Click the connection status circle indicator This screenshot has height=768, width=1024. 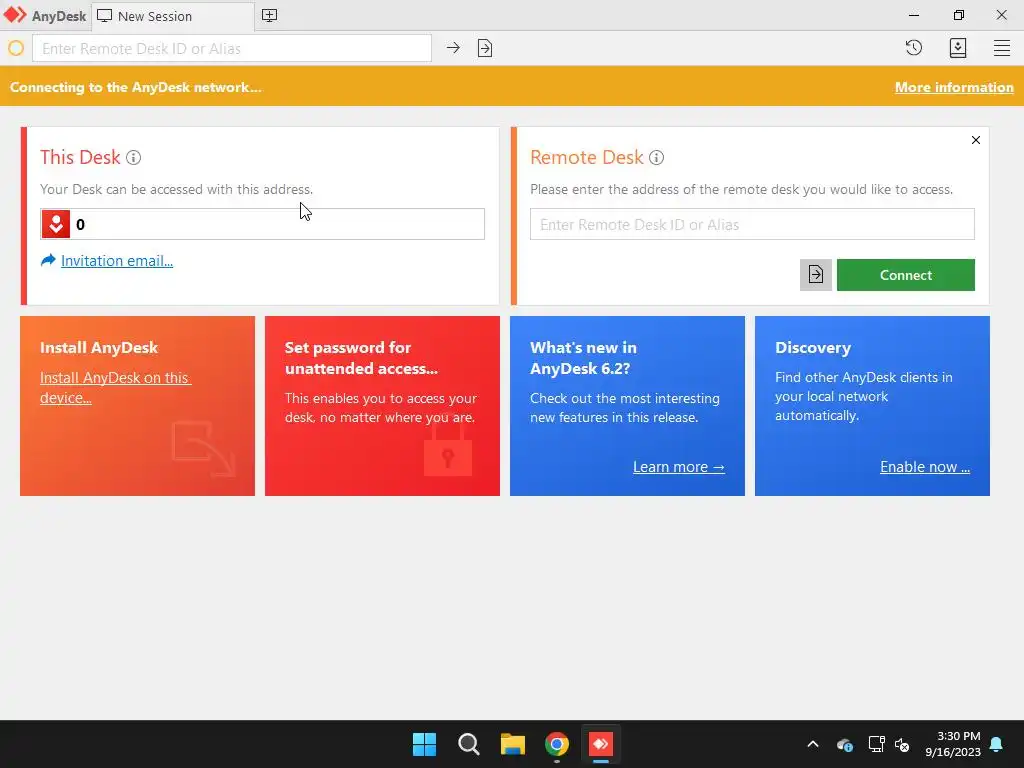pyautogui.click(x=16, y=48)
